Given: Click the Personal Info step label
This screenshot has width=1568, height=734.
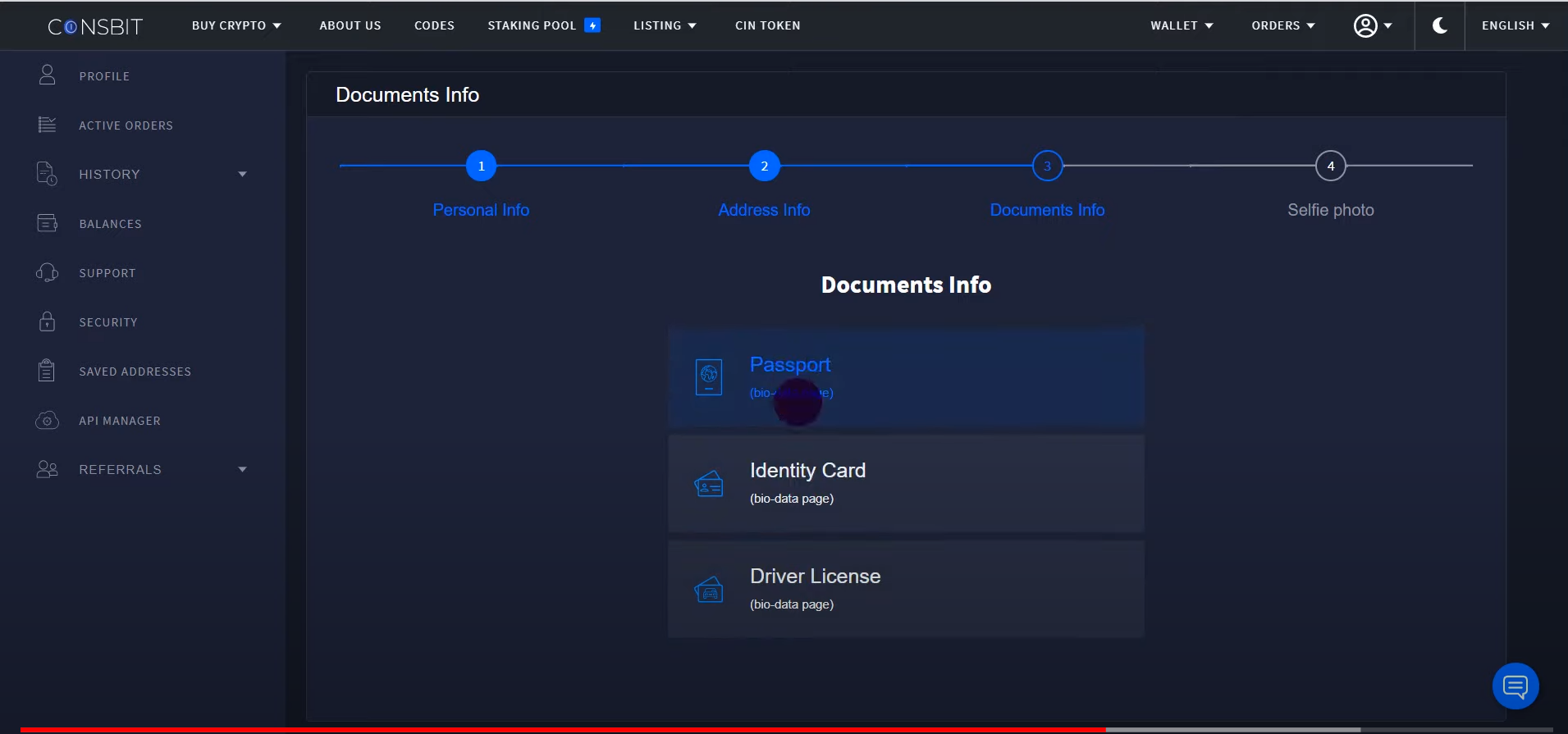Looking at the screenshot, I should tap(481, 210).
